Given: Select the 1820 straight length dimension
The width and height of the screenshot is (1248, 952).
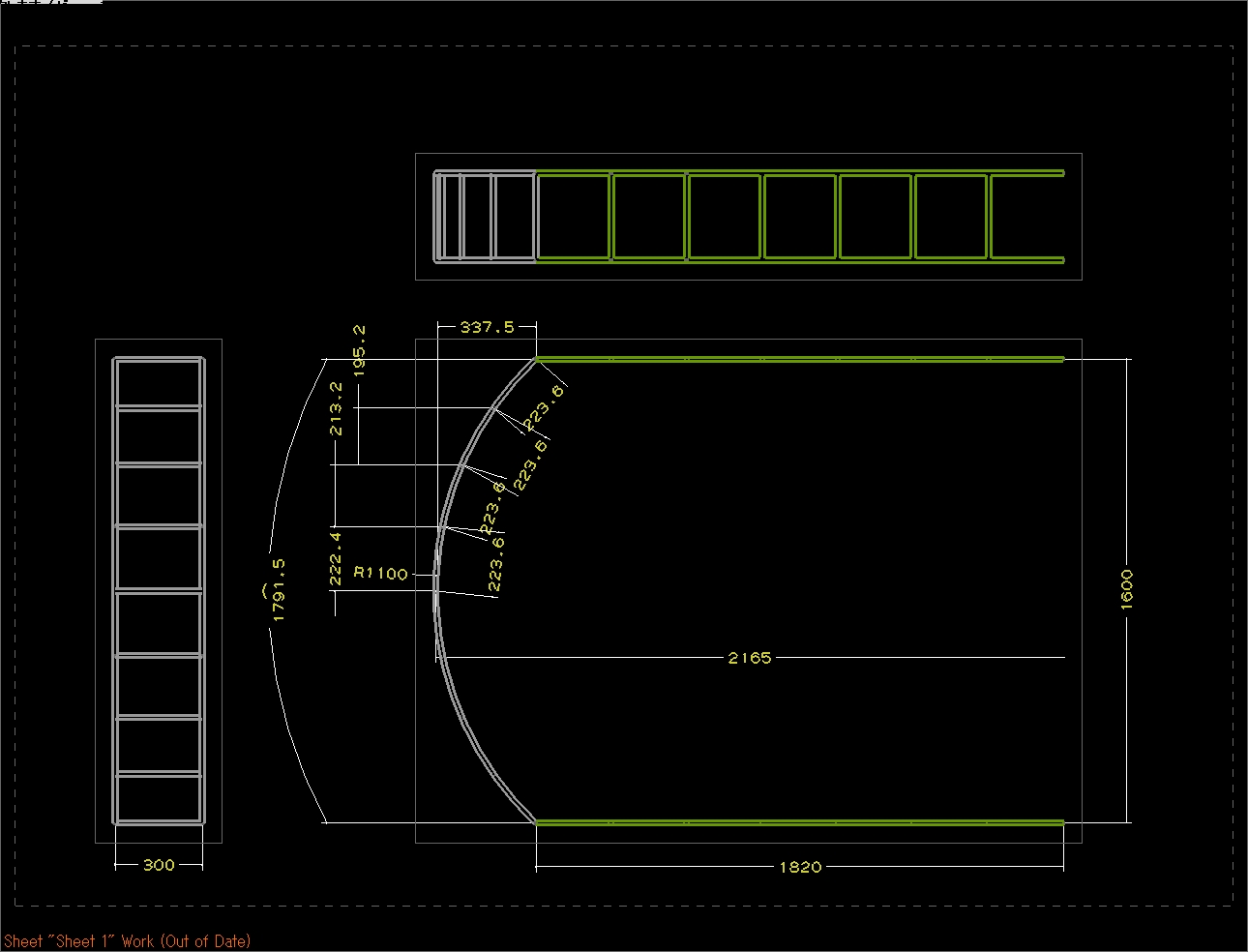Looking at the screenshot, I should (x=800, y=867).
